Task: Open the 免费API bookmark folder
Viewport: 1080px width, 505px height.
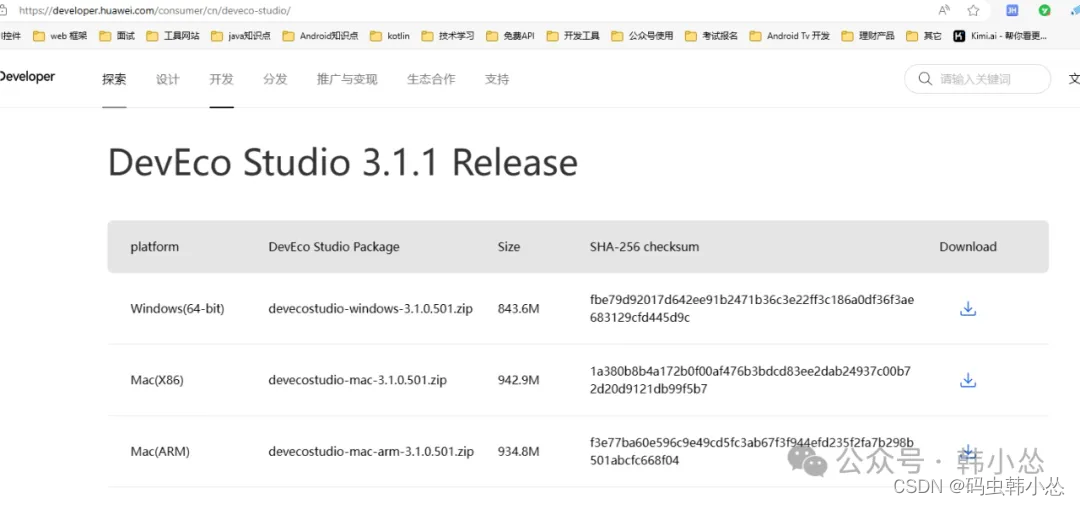Action: coord(510,36)
